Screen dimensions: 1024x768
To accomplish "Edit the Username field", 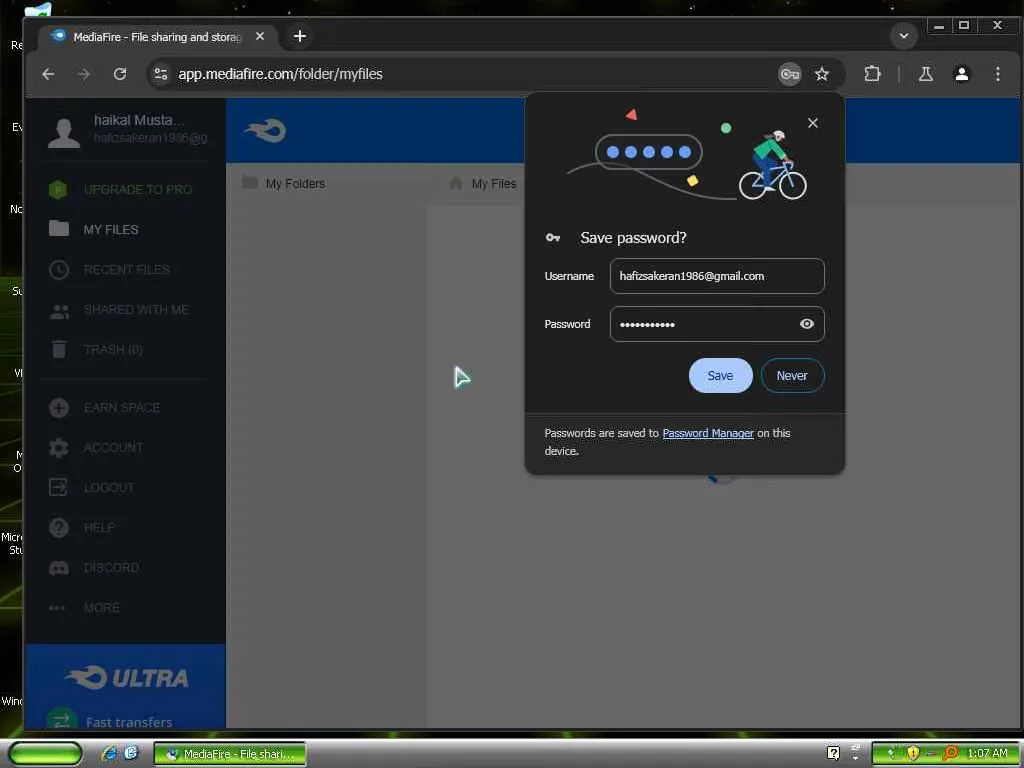I will [x=717, y=276].
